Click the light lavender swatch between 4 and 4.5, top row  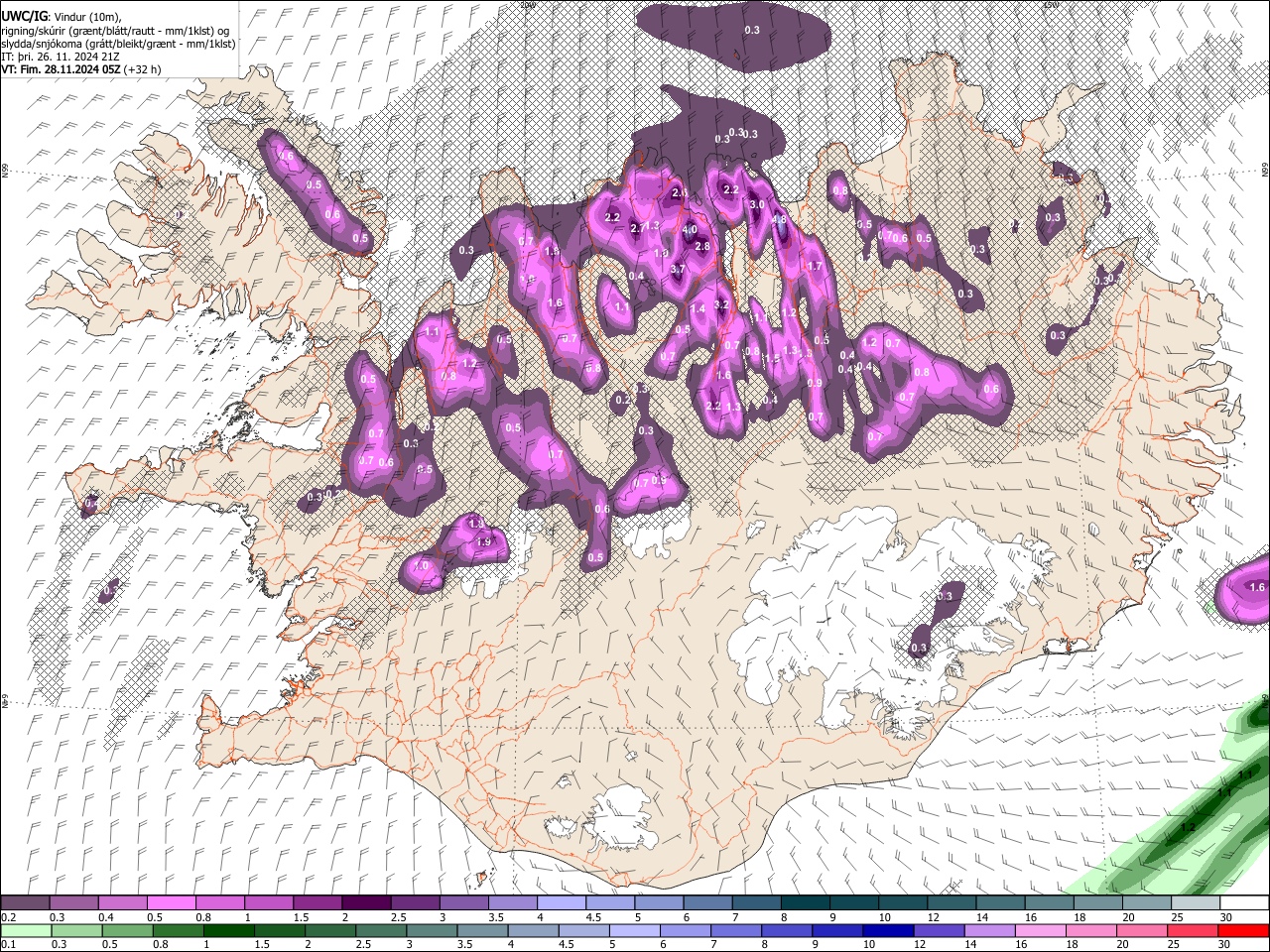click(x=561, y=903)
